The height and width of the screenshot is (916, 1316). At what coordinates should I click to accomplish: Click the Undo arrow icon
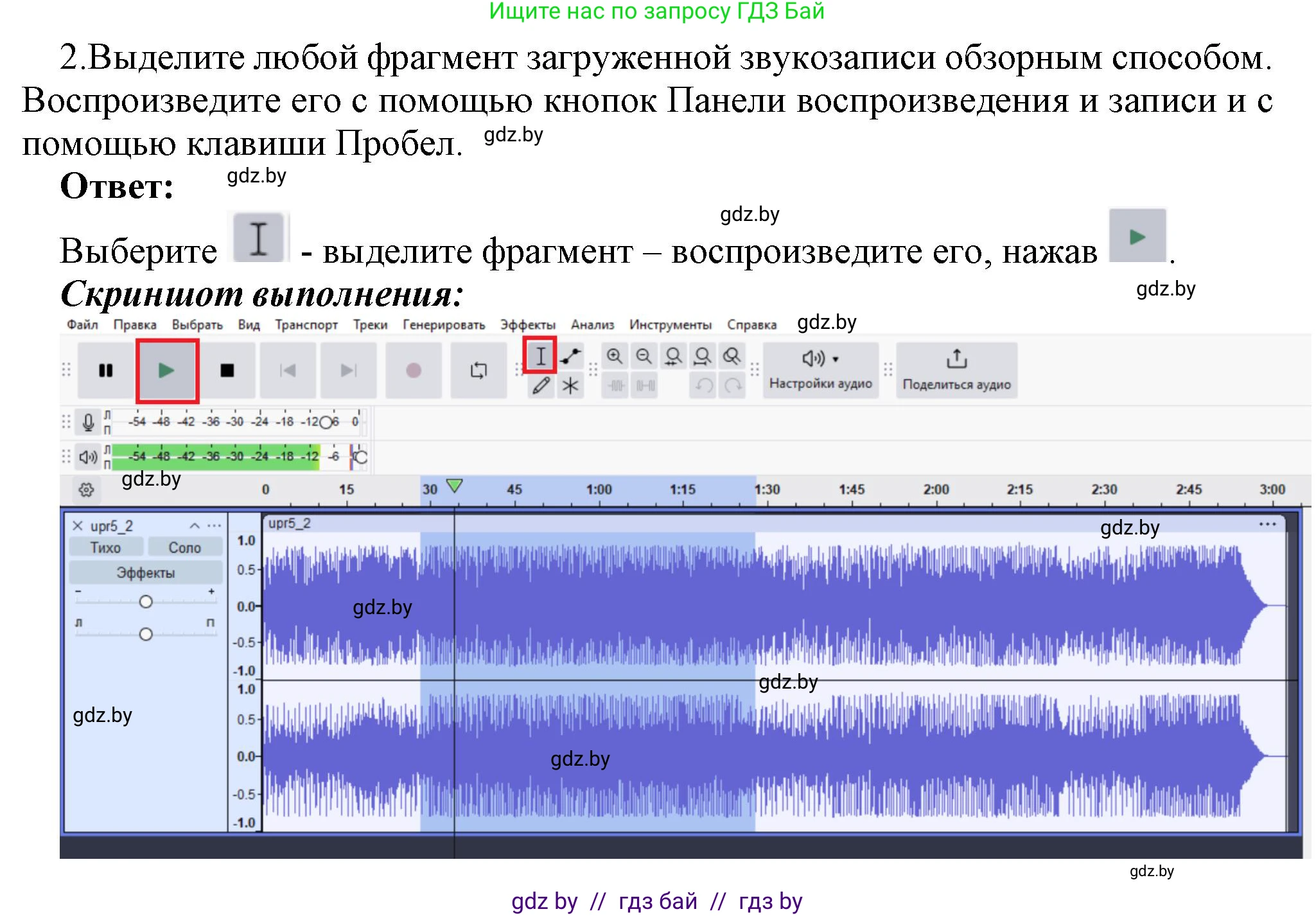(705, 385)
